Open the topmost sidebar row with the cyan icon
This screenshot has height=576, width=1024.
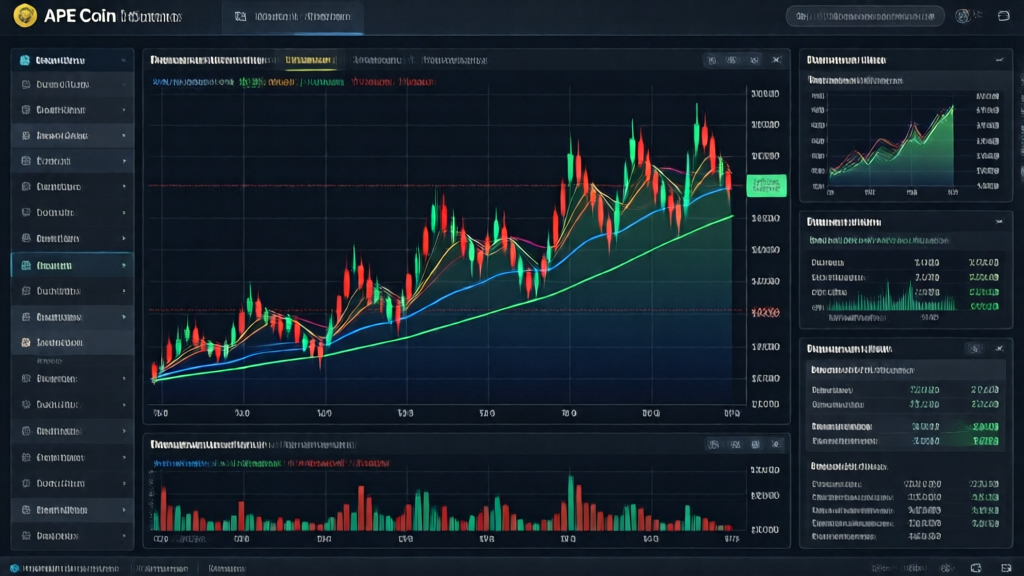pyautogui.click(x=72, y=60)
